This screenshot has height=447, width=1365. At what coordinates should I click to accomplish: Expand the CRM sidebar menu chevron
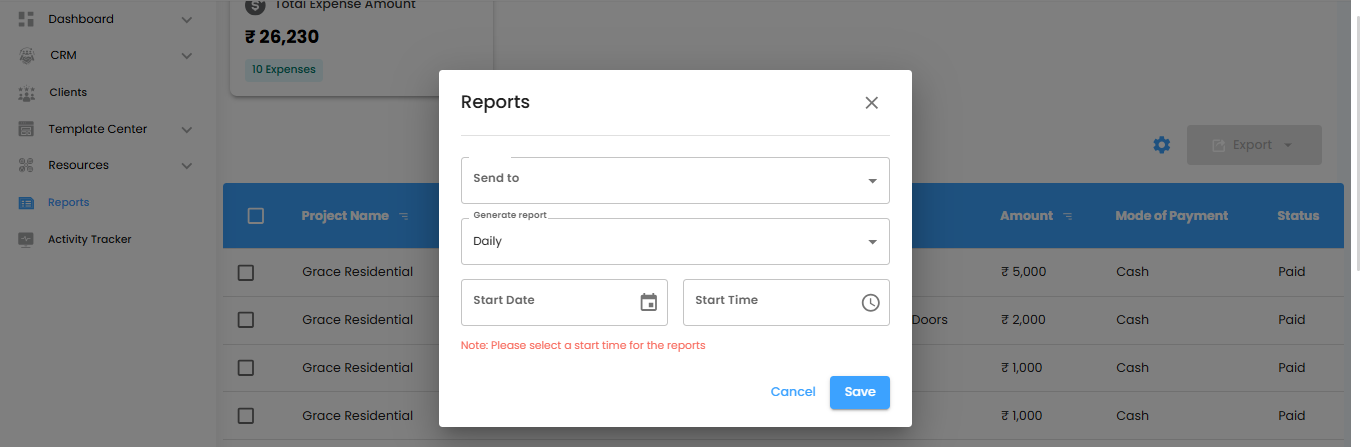[x=187, y=56]
